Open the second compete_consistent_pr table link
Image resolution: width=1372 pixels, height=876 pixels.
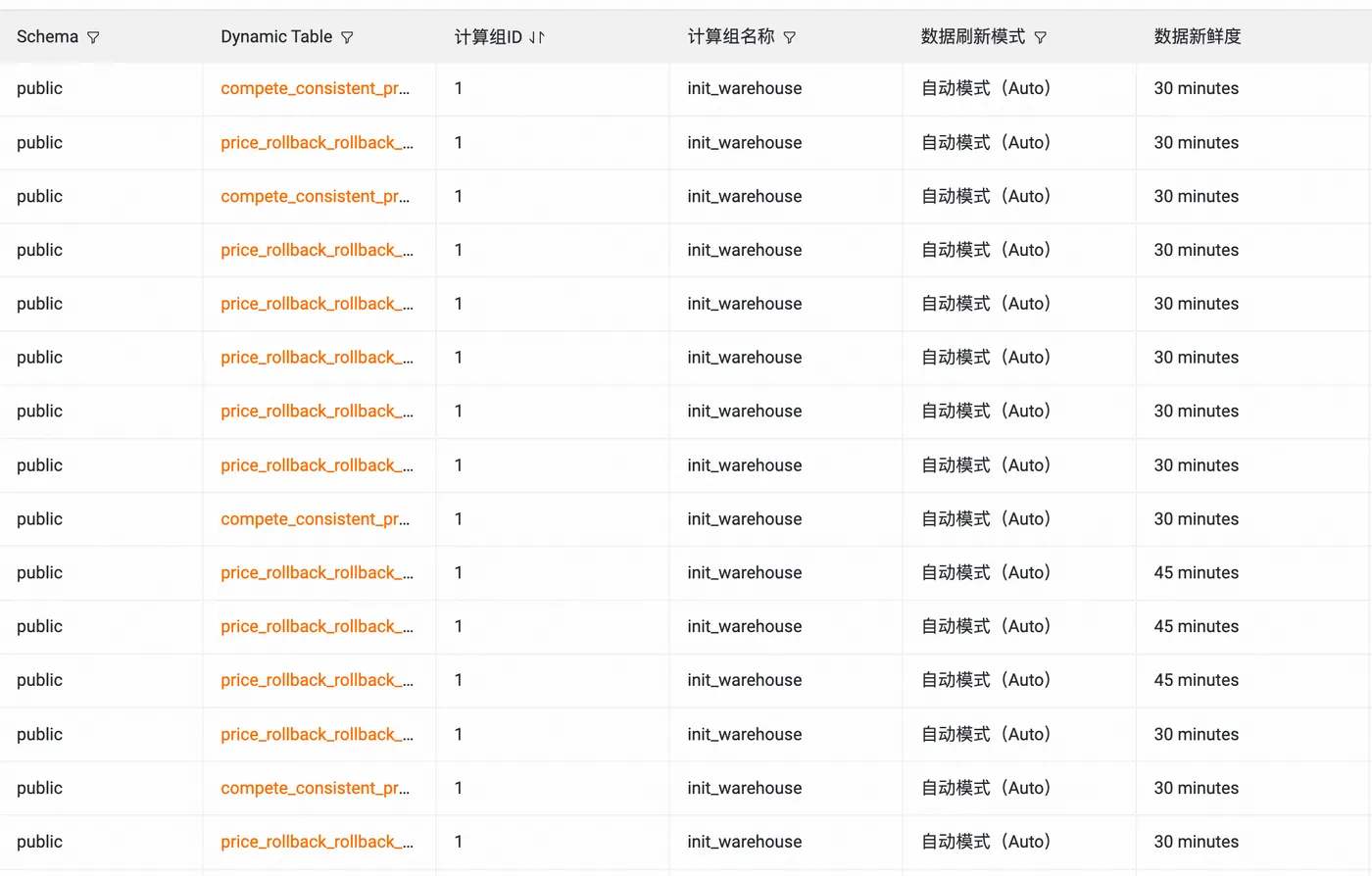315,196
